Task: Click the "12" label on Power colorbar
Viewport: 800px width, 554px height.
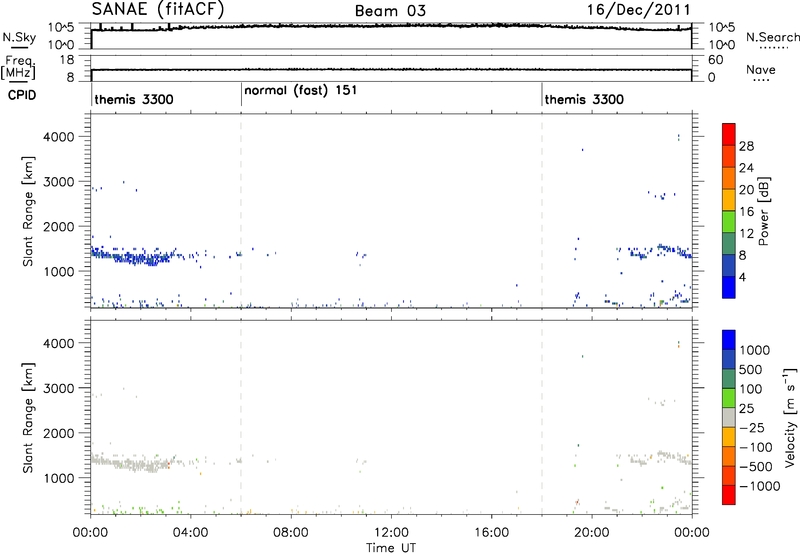Action: 746,233
